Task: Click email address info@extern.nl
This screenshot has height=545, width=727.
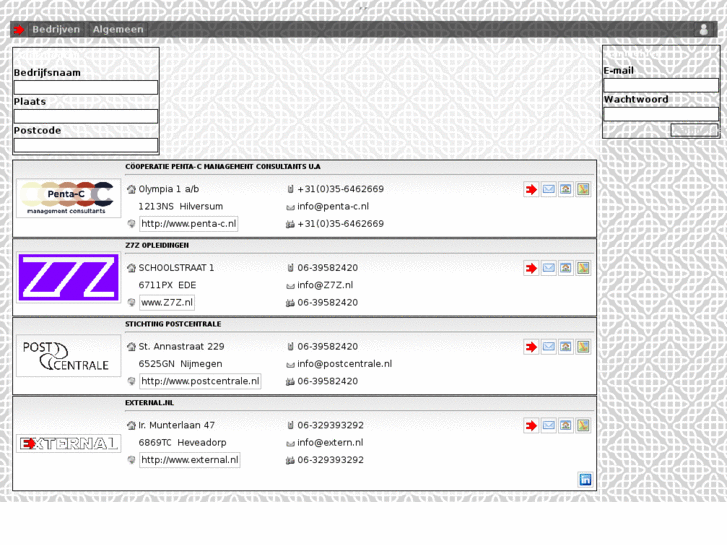Action: click(330, 443)
